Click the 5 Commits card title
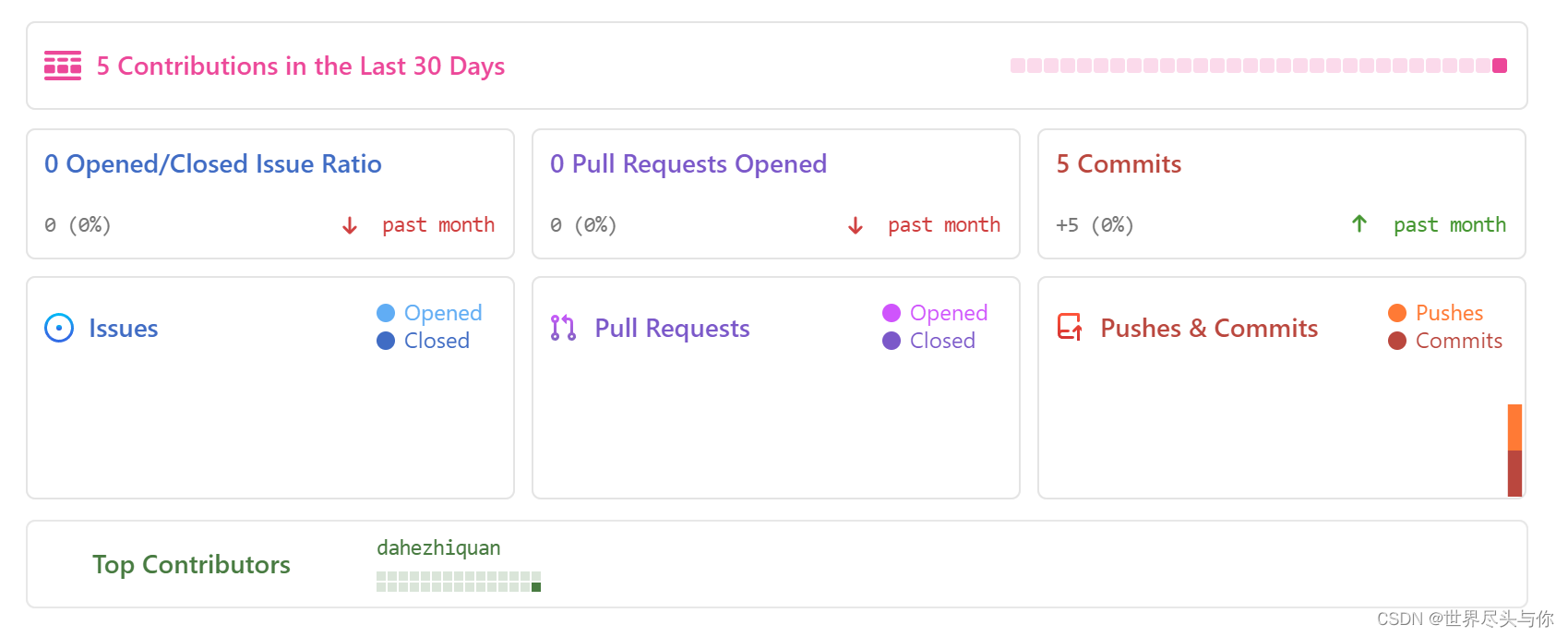The image size is (1568, 637). (1119, 164)
